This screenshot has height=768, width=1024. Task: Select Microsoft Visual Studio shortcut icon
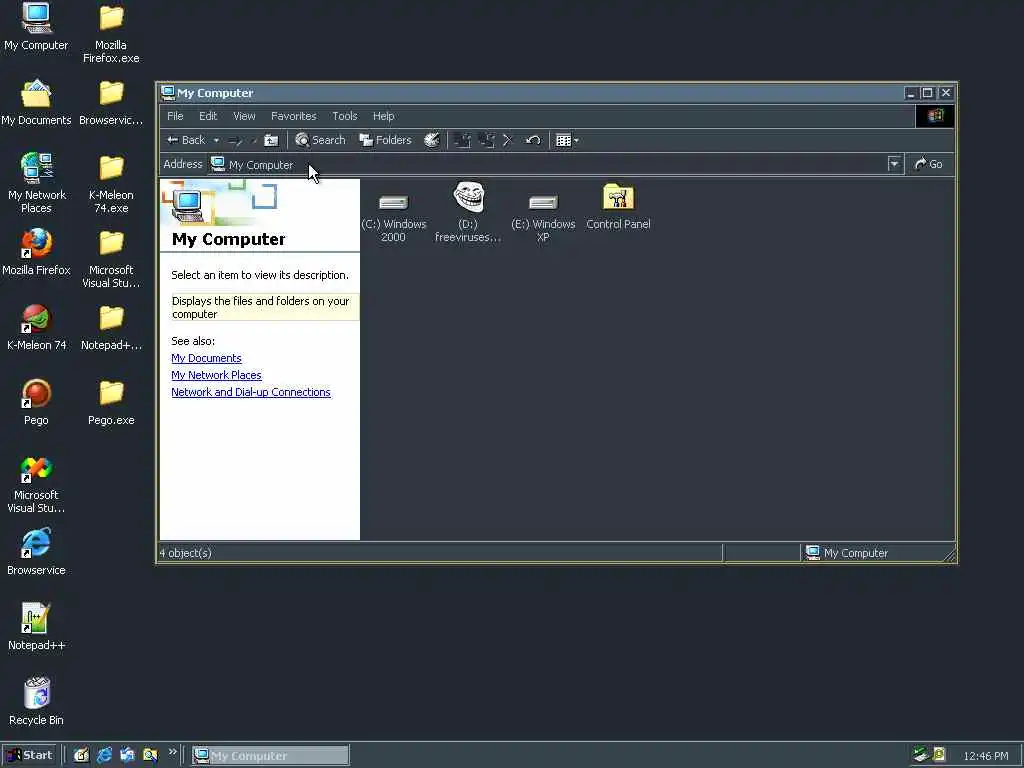pos(36,485)
